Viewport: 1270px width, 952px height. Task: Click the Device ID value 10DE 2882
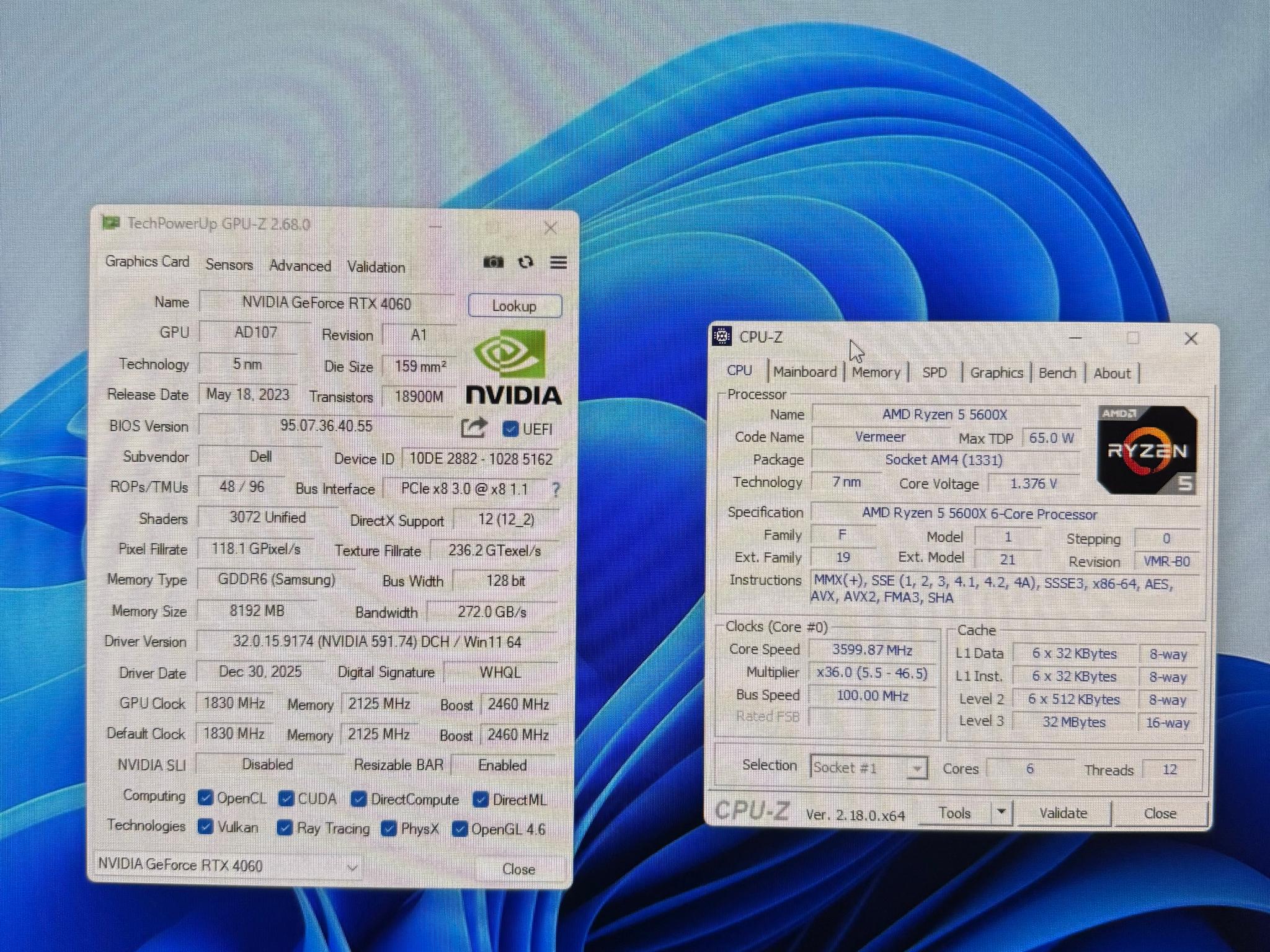pyautogui.click(x=481, y=459)
